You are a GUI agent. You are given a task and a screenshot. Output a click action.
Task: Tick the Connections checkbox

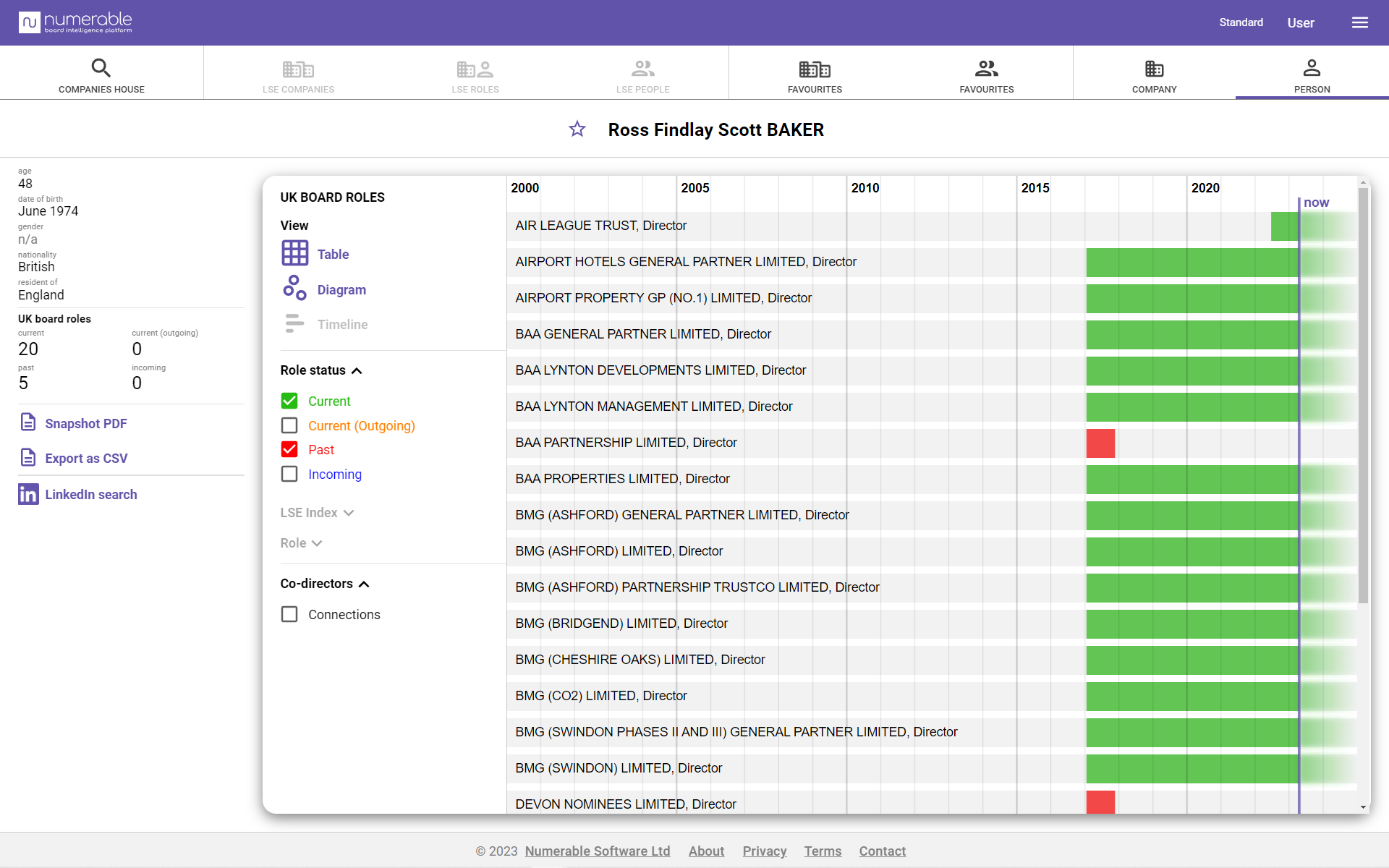pyautogui.click(x=289, y=614)
